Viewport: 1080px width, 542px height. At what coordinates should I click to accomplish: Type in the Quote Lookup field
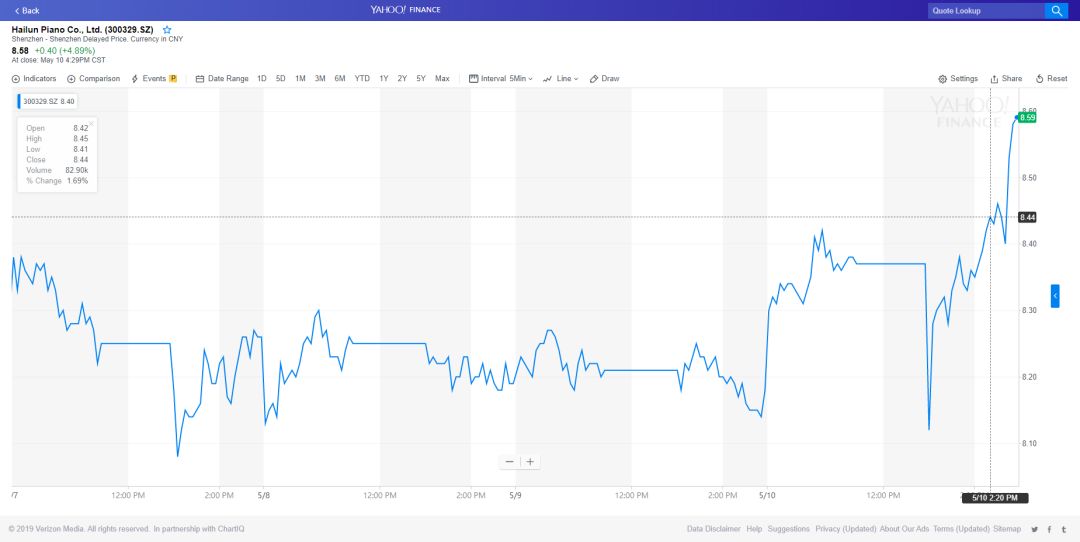coord(985,10)
